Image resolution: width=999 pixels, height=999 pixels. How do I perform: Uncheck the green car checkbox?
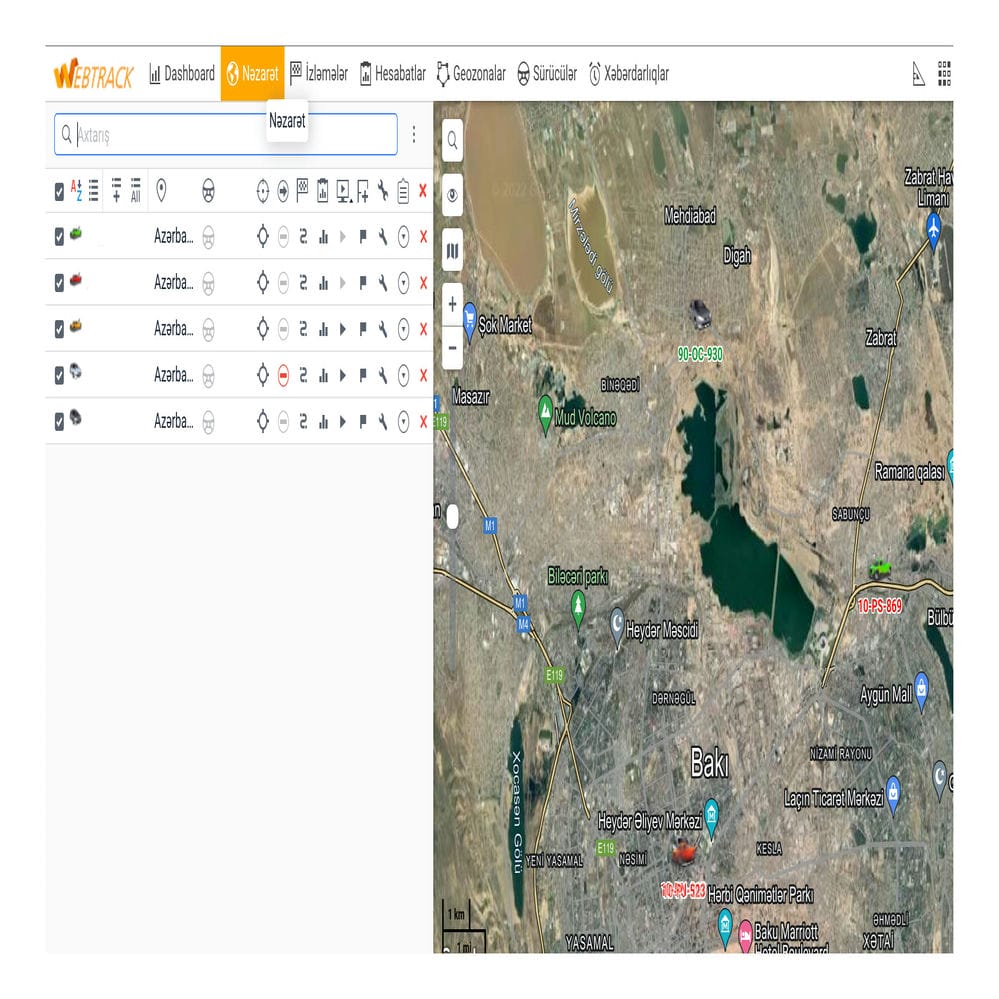pyautogui.click(x=59, y=237)
